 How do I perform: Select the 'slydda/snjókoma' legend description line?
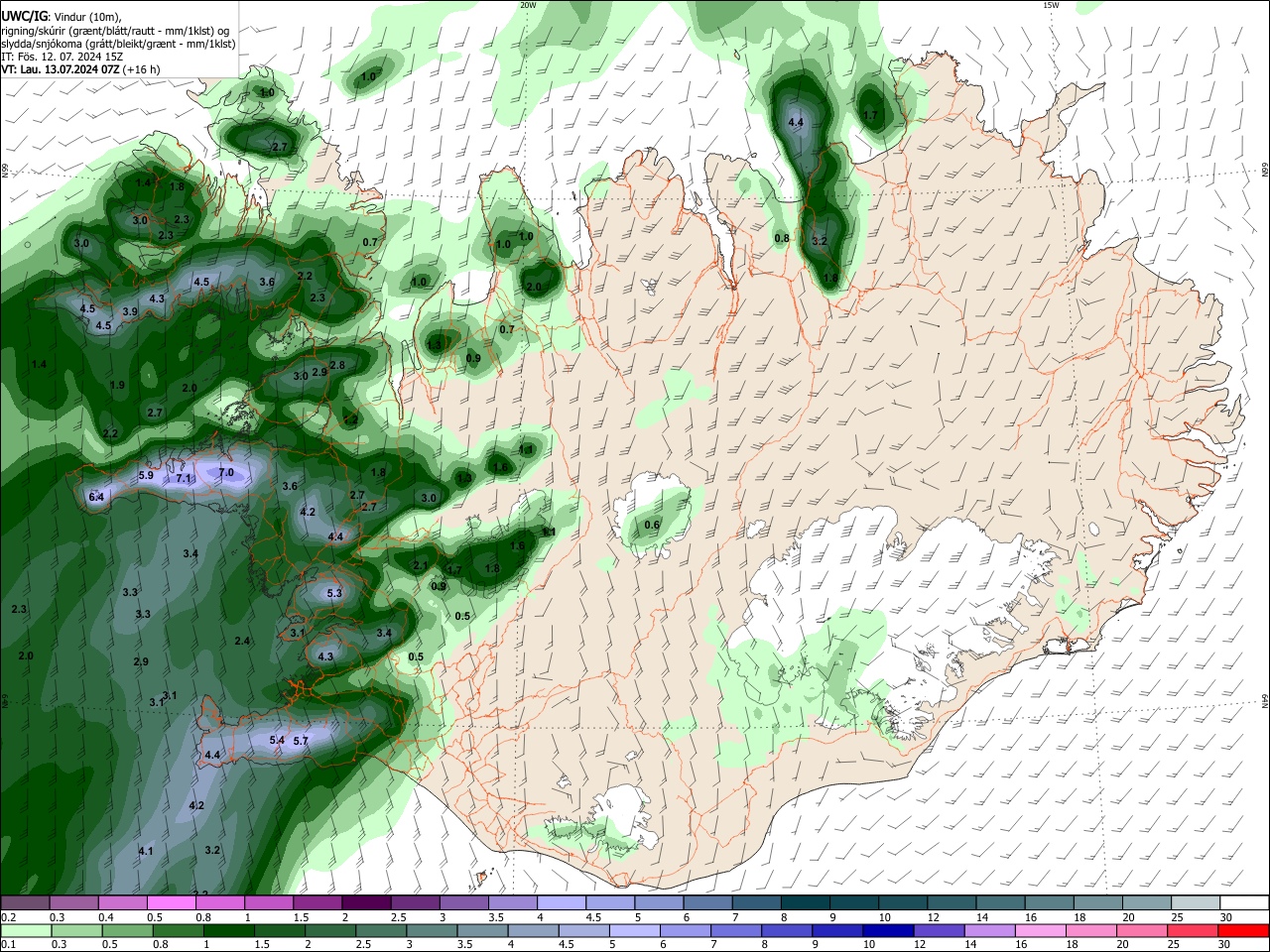click(118, 44)
